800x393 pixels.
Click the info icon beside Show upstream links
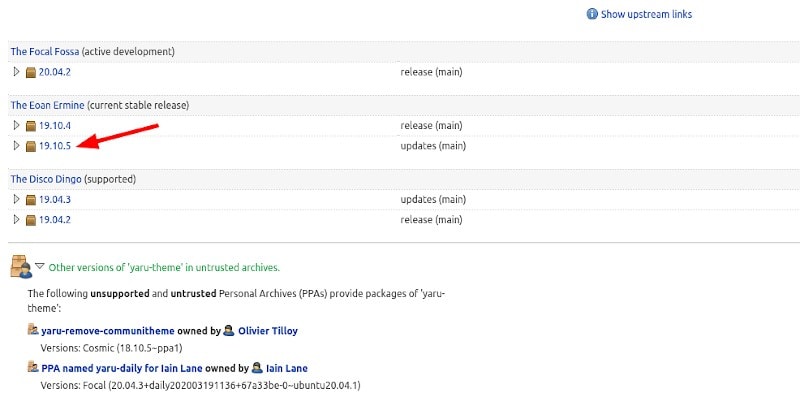(592, 14)
